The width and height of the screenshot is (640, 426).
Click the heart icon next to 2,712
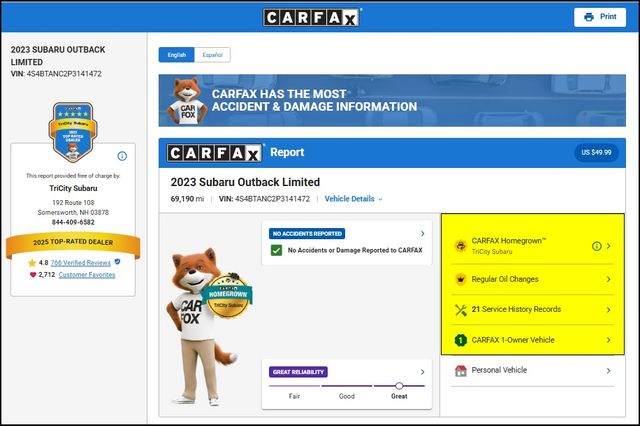(33, 275)
